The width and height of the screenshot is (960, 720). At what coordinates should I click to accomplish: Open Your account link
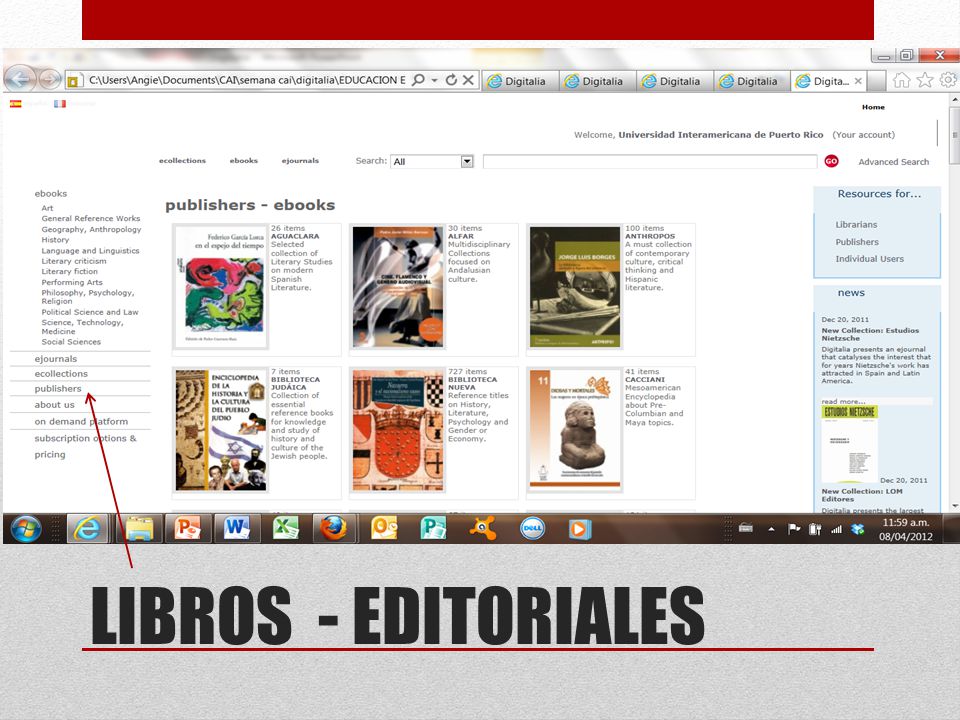pyautogui.click(x=863, y=135)
